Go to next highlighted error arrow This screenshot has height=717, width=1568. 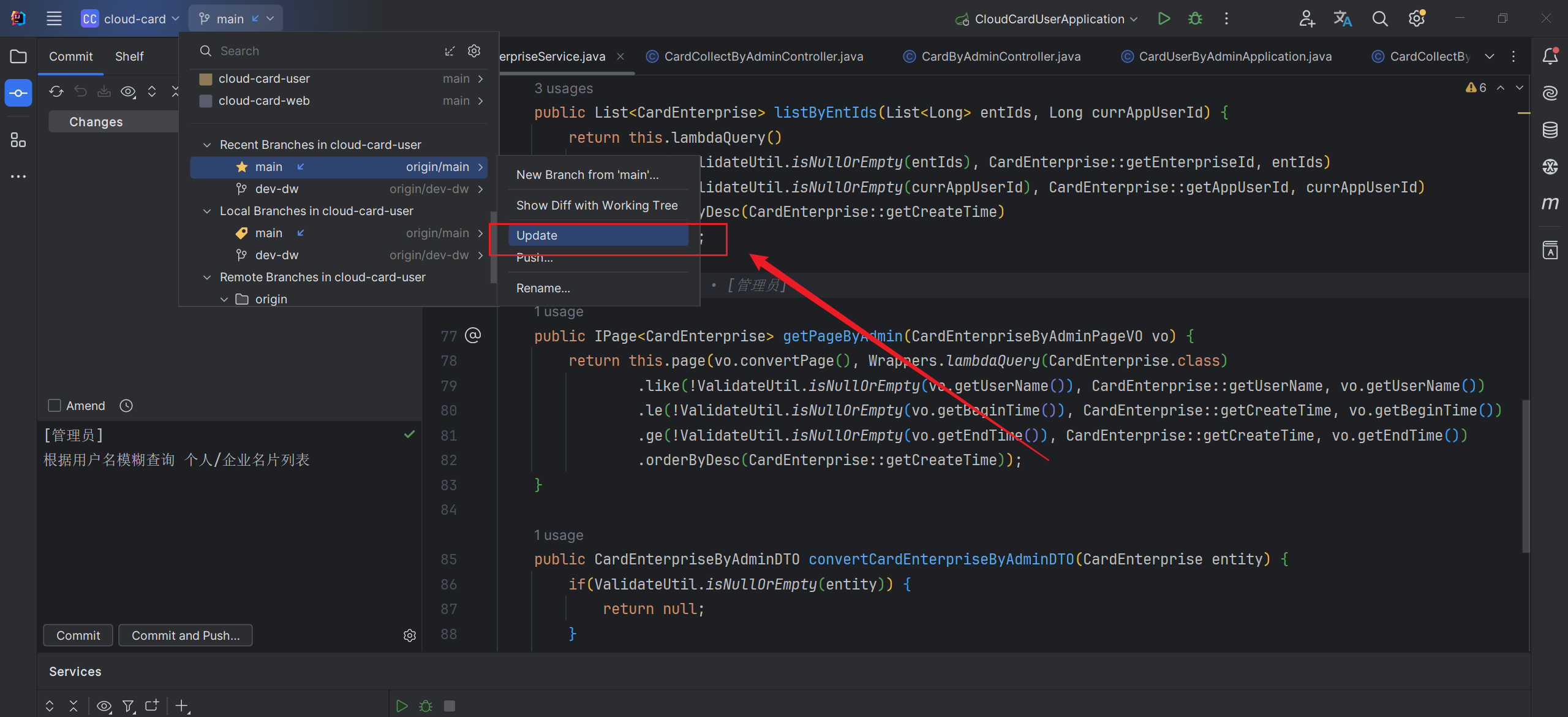tap(1520, 88)
